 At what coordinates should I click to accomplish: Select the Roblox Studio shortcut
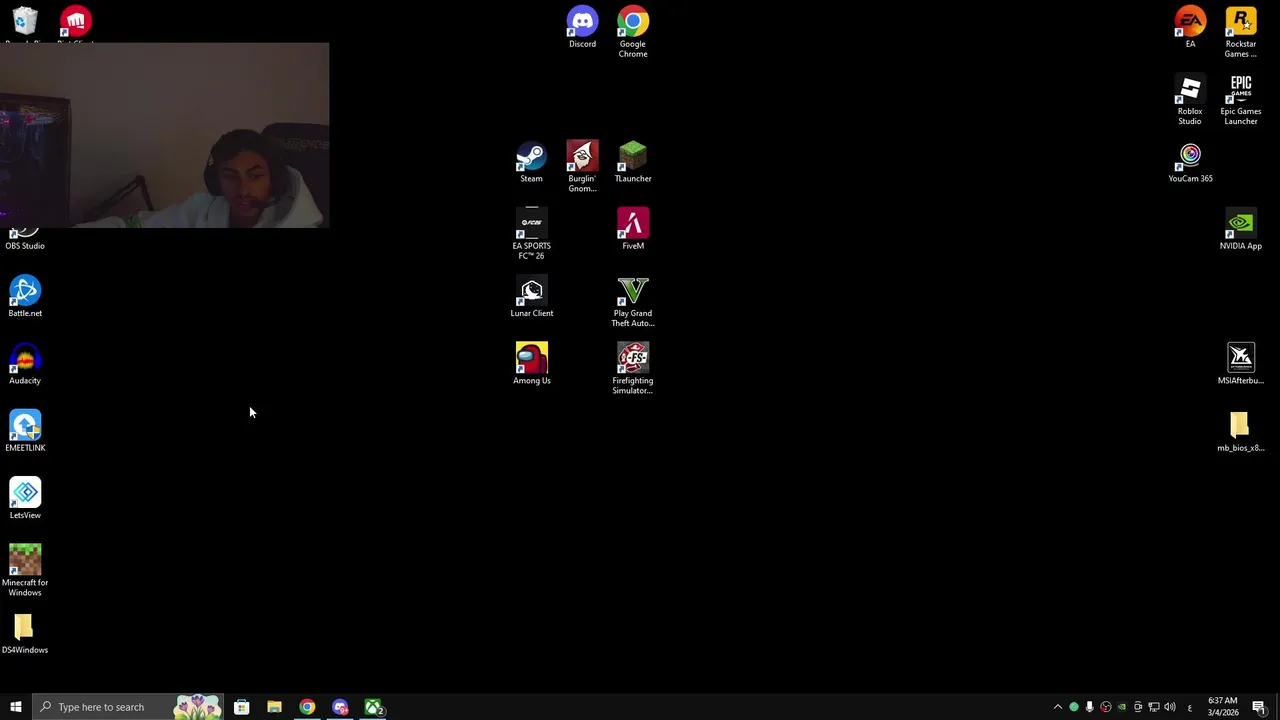point(1189,100)
